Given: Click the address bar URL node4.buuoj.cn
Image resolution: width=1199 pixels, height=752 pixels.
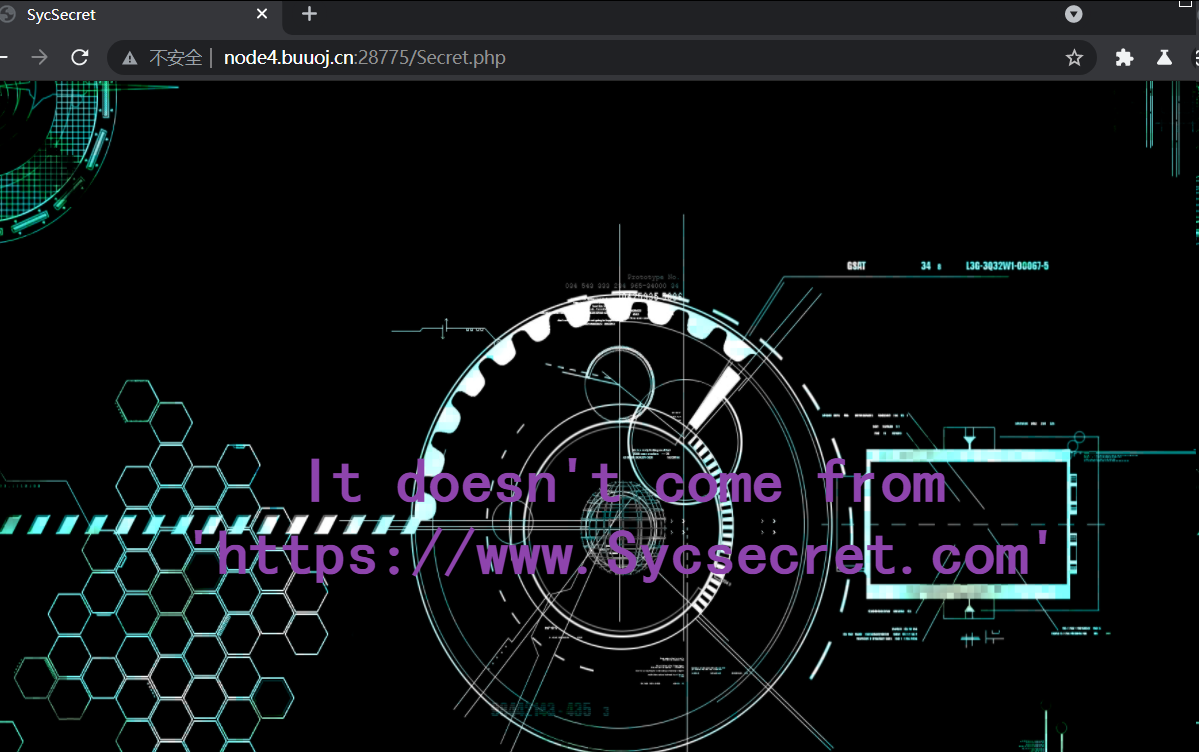Looking at the screenshot, I should [365, 58].
